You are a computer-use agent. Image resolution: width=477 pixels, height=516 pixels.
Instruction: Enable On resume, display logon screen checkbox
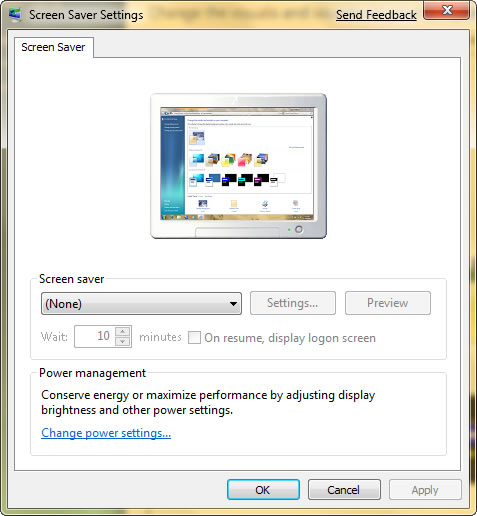click(x=194, y=337)
